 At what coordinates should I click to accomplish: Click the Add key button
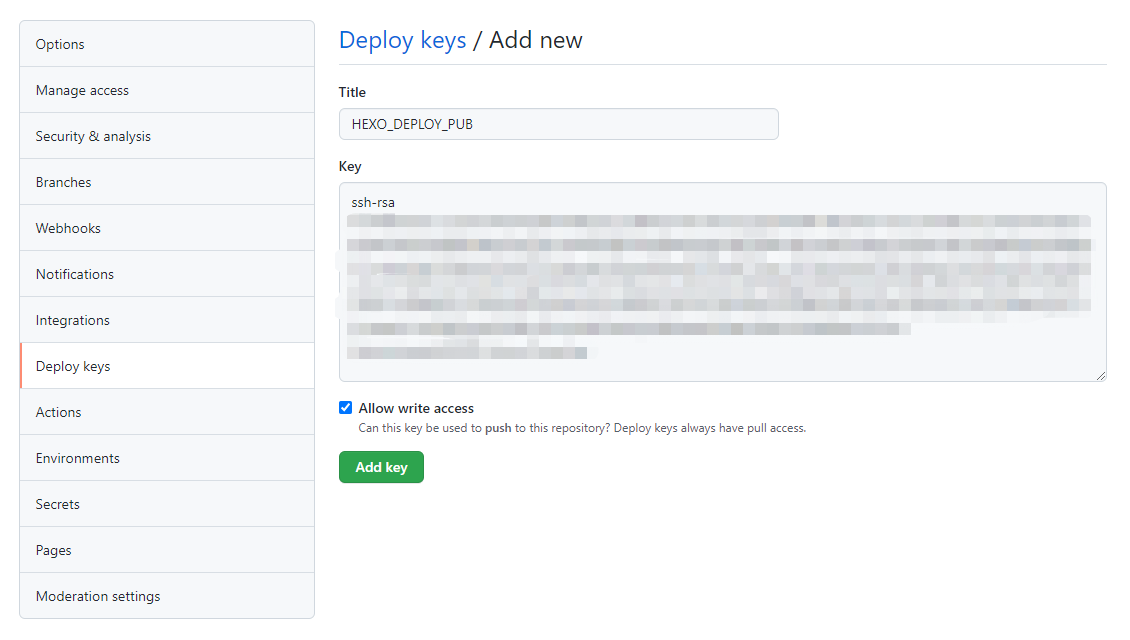[381, 467]
